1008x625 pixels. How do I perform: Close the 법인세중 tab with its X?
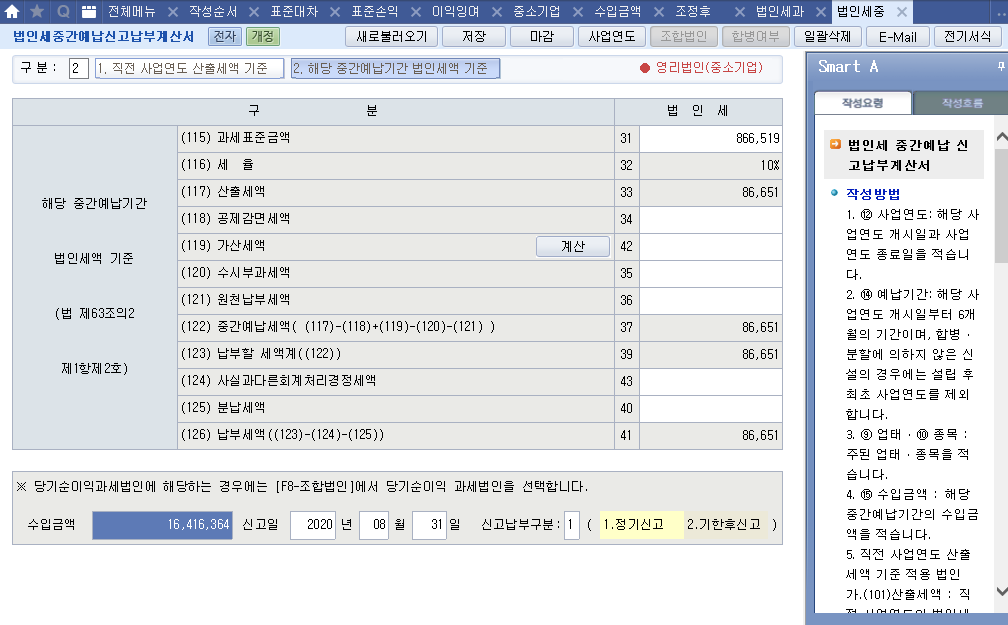click(x=901, y=12)
